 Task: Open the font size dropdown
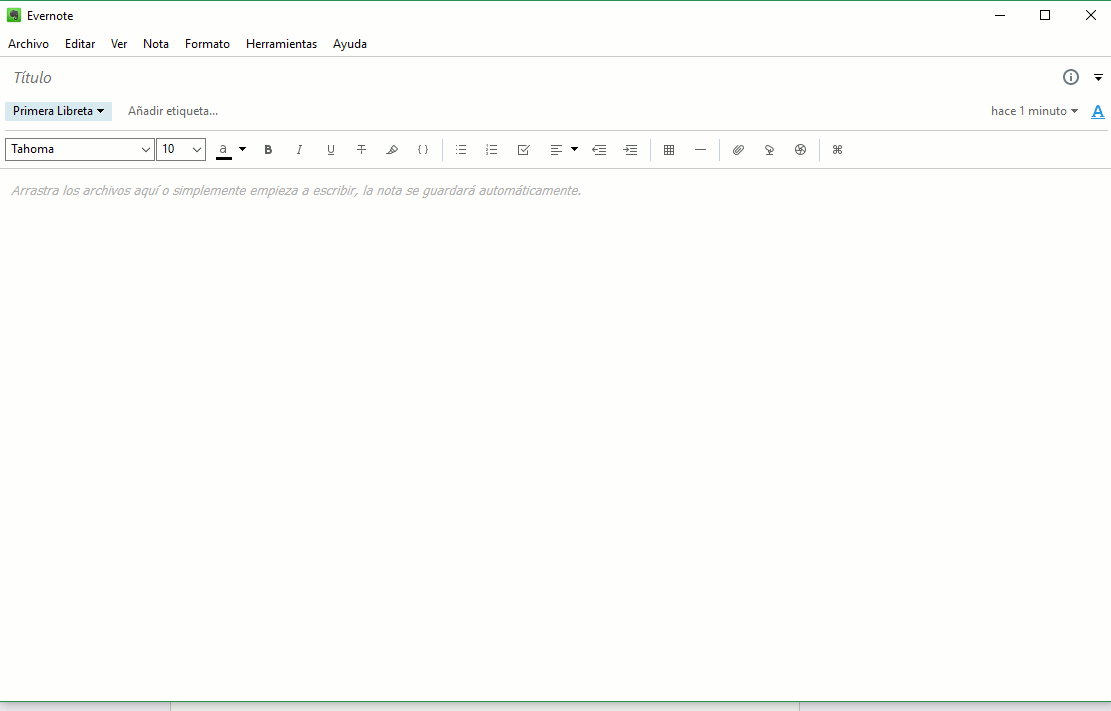tap(181, 149)
